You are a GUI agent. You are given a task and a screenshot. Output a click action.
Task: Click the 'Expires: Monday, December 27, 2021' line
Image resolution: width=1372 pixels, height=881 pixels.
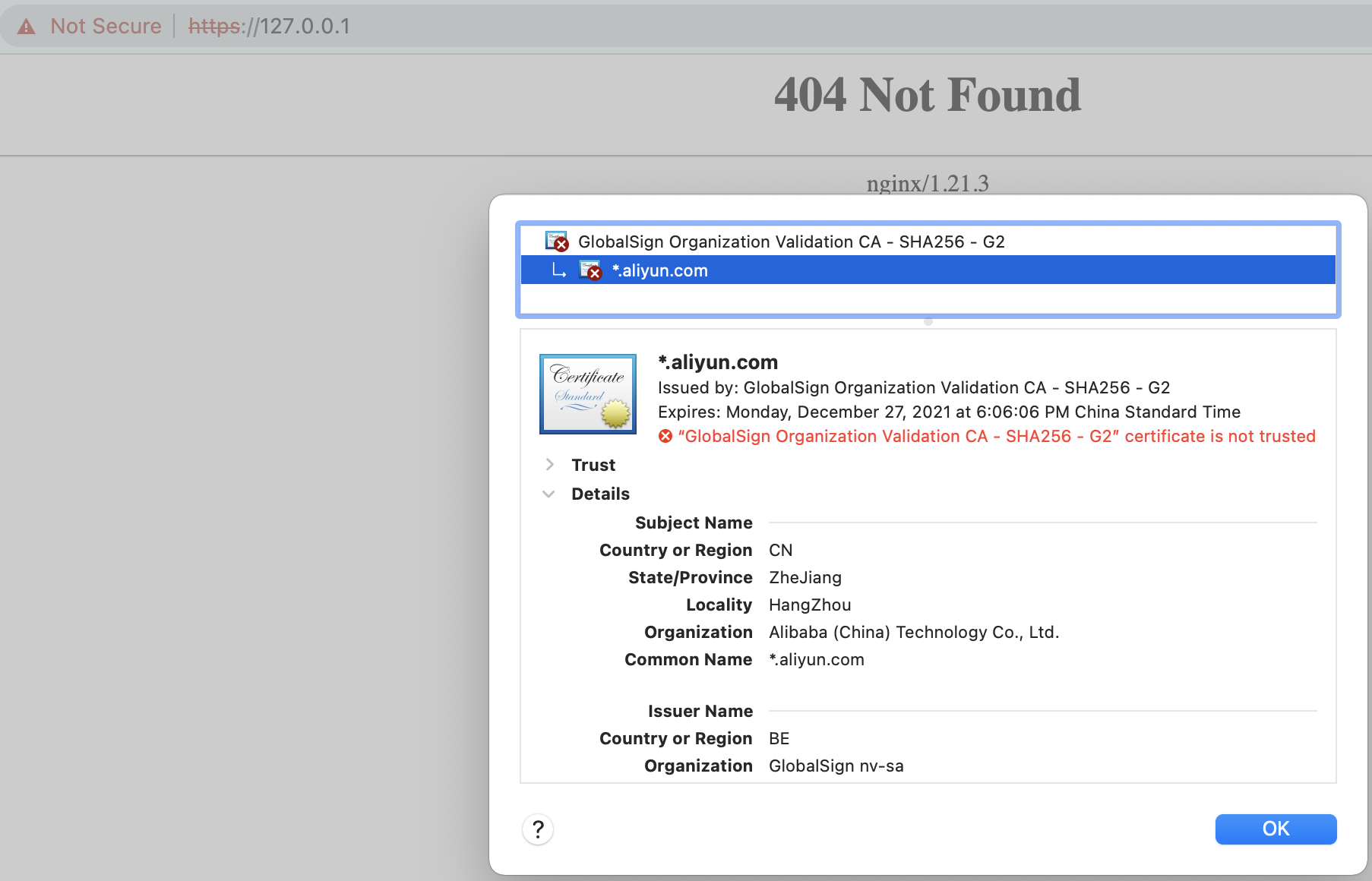pos(949,412)
